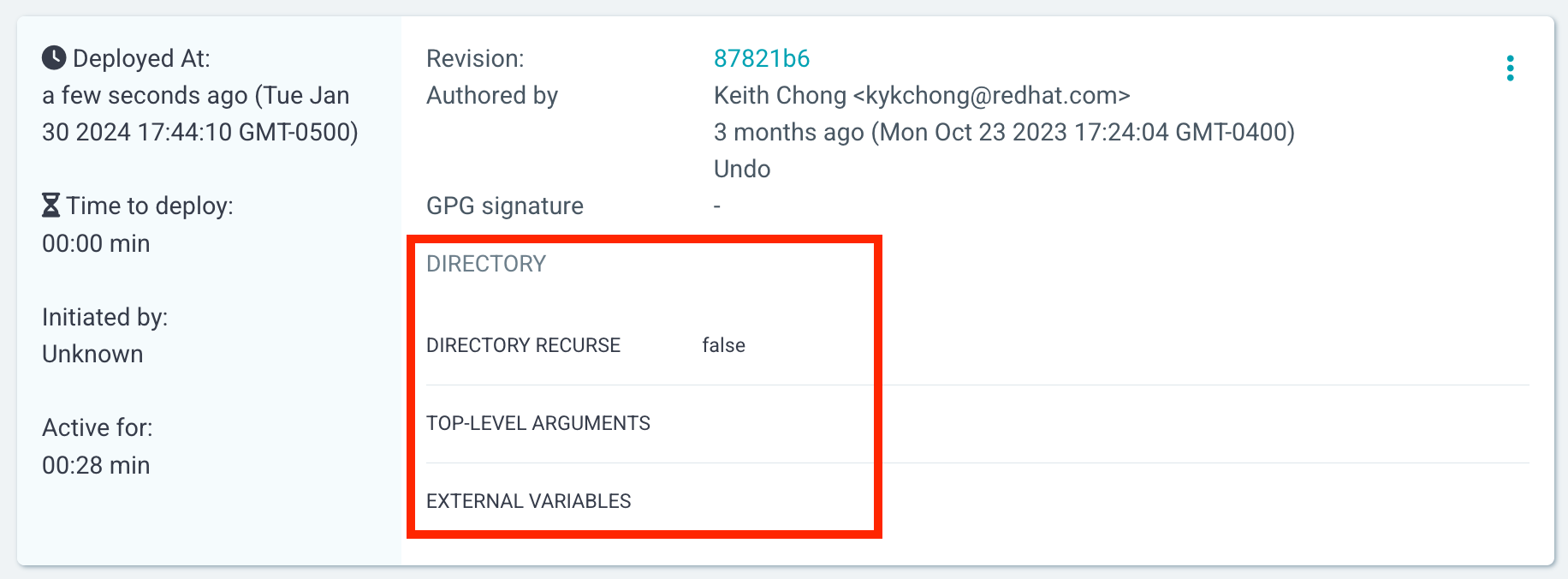Image resolution: width=1568 pixels, height=579 pixels.
Task: Click the Keith Chong author email line
Action: [921, 95]
